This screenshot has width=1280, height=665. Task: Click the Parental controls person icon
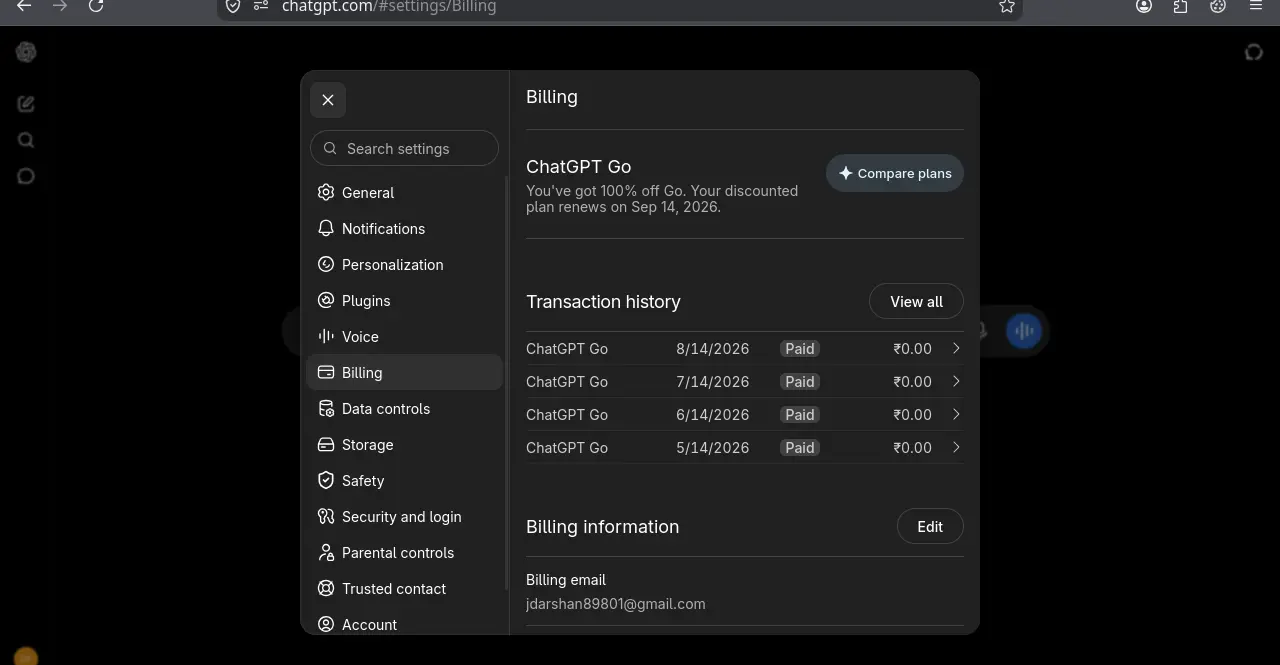point(325,552)
